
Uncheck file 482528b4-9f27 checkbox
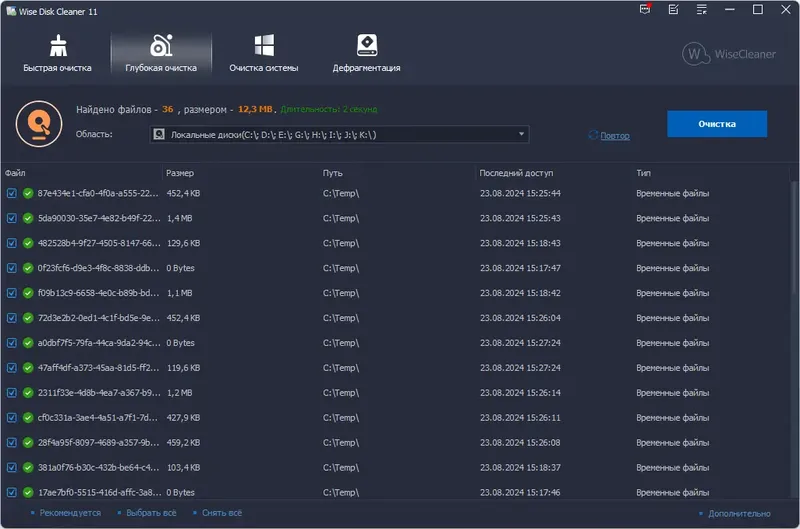[x=12, y=243]
